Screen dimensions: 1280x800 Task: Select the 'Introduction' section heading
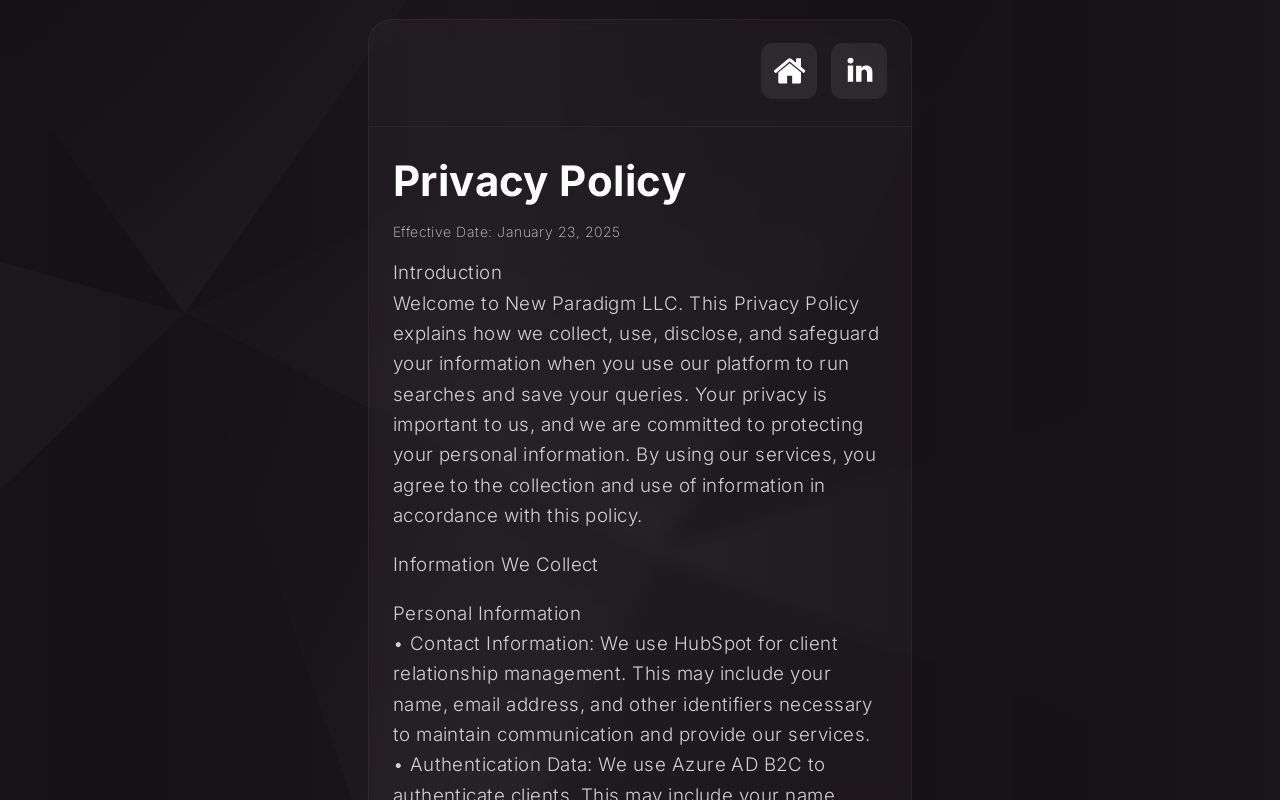pos(447,272)
